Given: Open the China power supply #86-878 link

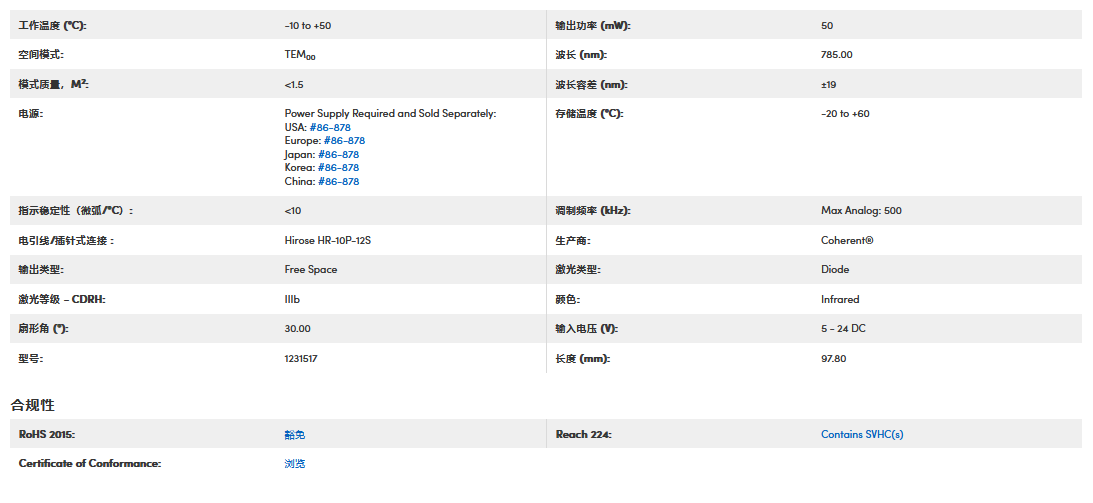Looking at the screenshot, I should (x=338, y=182).
